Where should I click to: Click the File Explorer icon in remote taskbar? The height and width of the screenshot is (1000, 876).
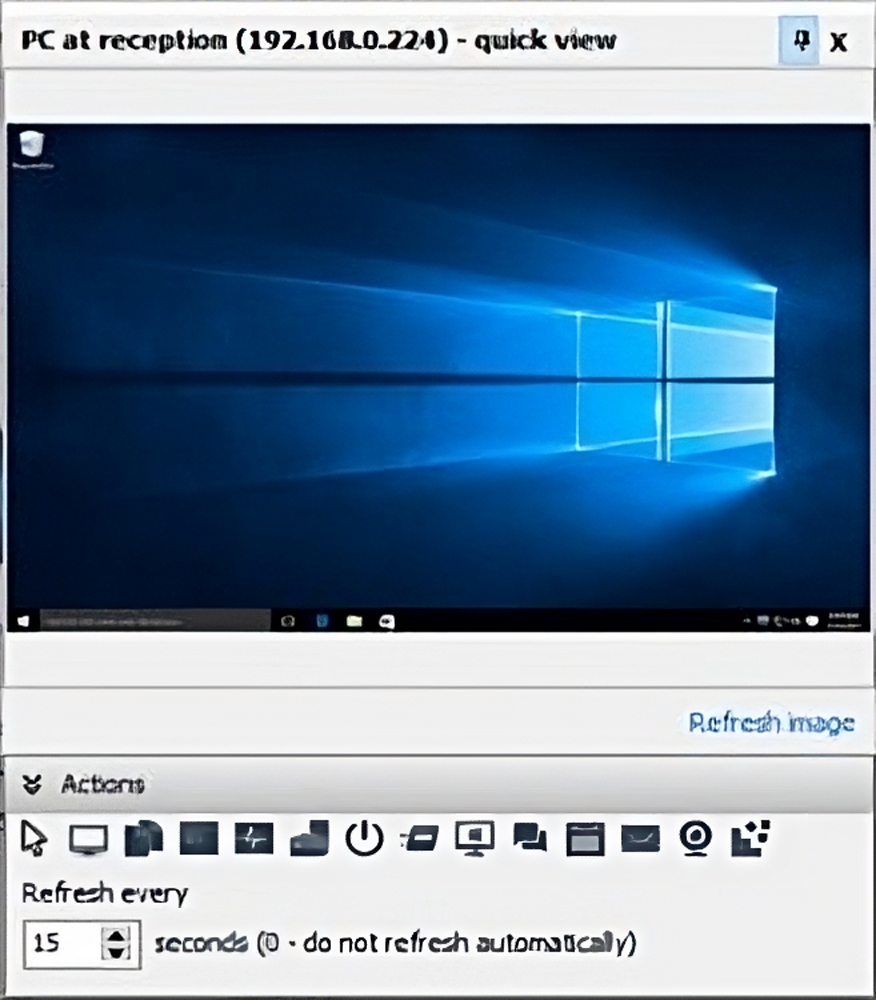point(354,621)
